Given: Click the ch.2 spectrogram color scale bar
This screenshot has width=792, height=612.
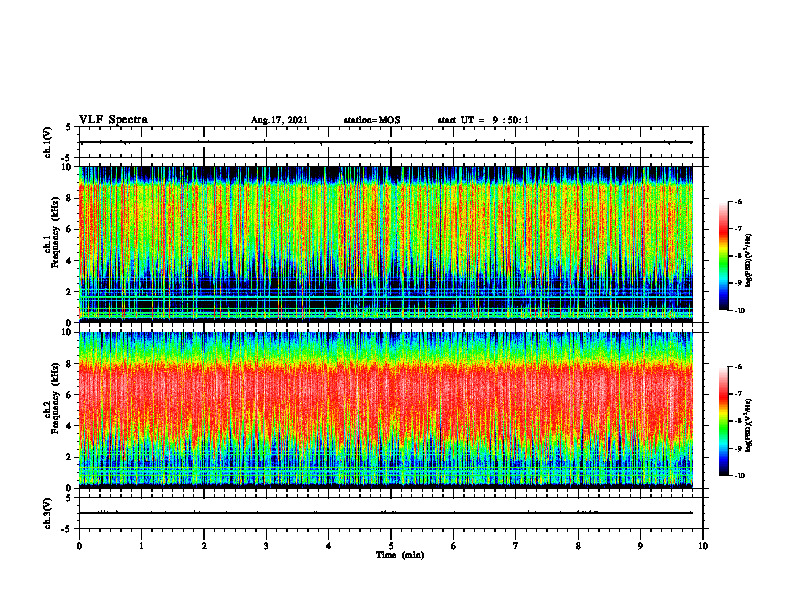Looking at the screenshot, I should pos(723,421).
